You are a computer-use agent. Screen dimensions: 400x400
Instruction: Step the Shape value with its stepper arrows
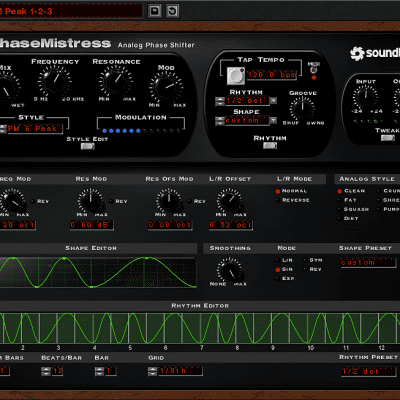pos(220,121)
